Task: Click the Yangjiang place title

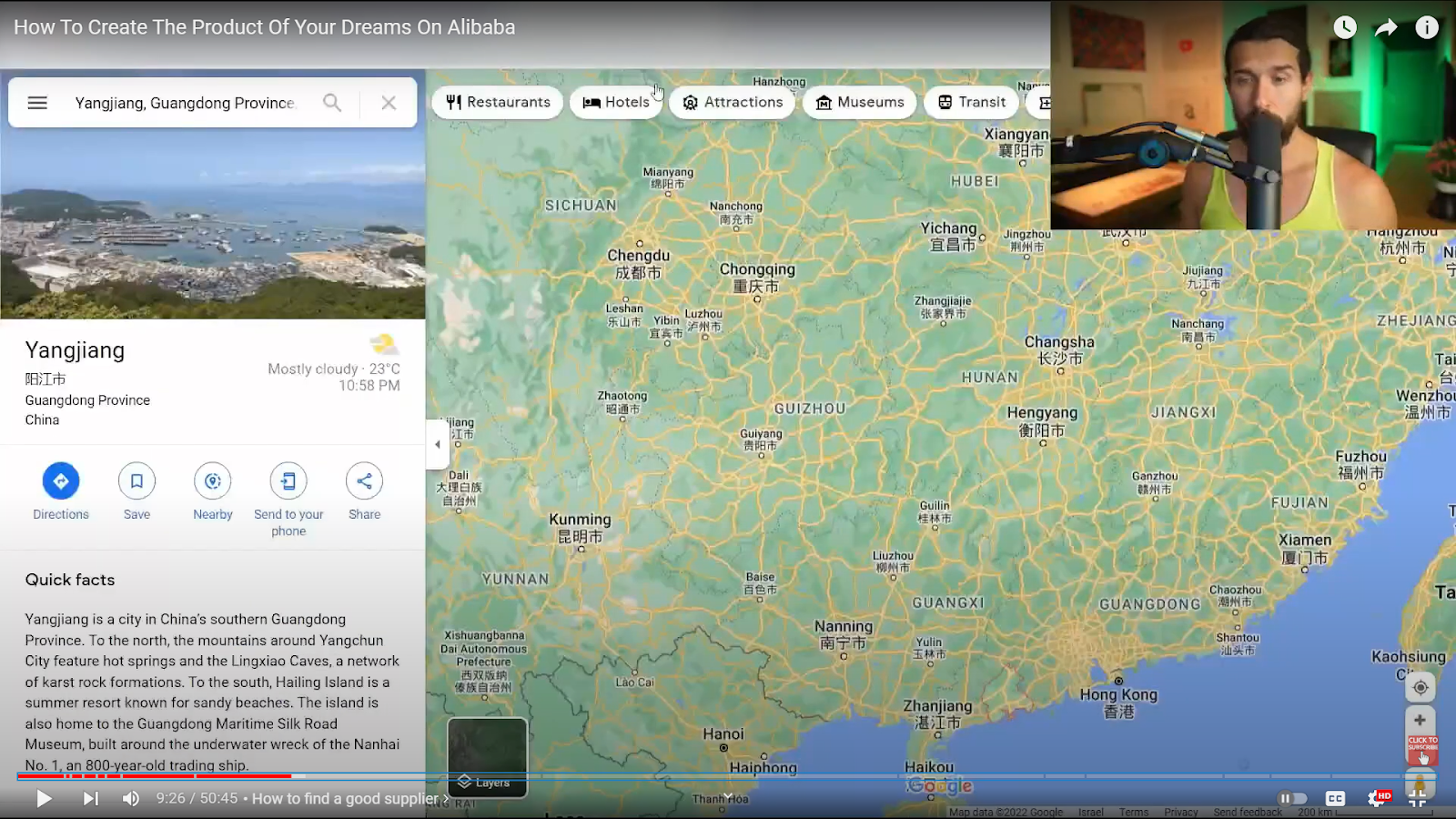Action: tap(75, 350)
